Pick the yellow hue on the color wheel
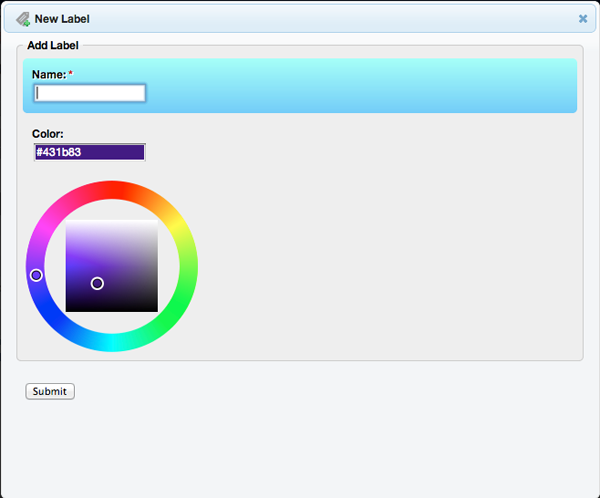 click(178, 228)
